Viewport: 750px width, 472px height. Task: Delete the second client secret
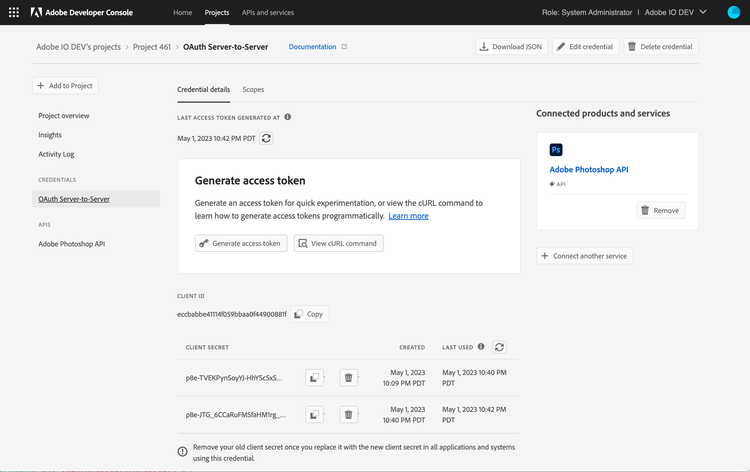[348, 414]
